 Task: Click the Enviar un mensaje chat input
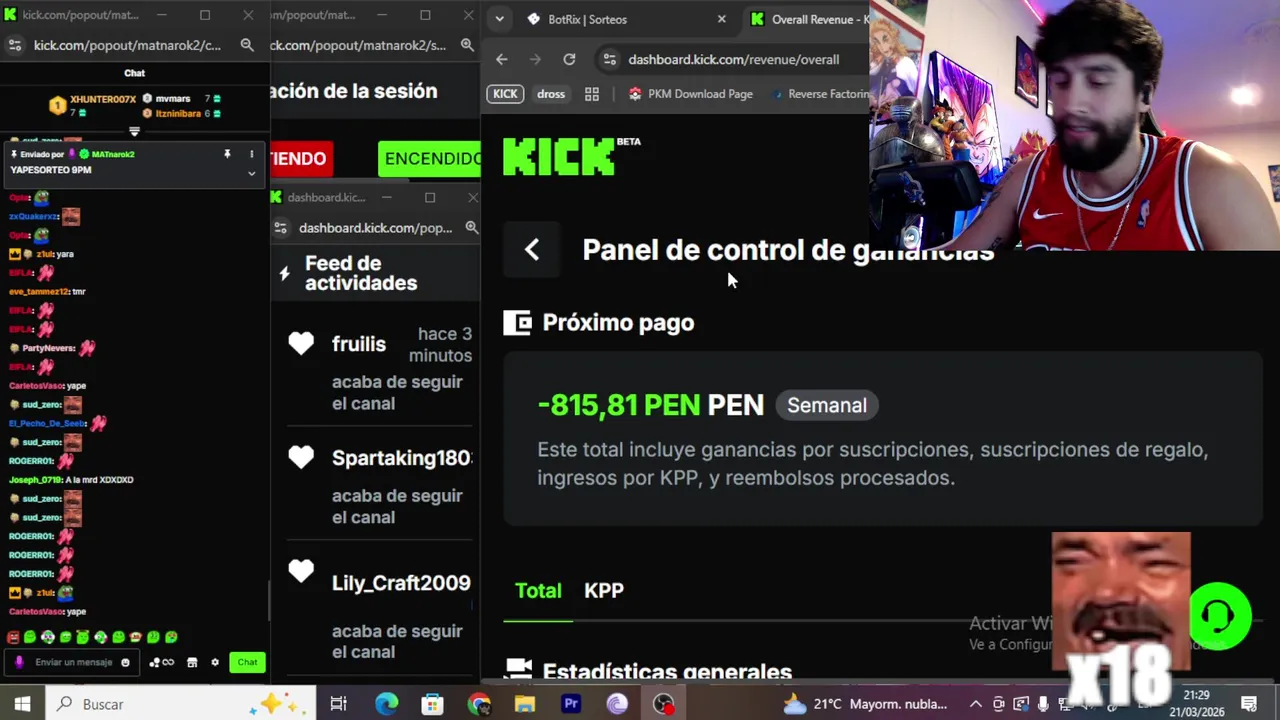tap(74, 662)
